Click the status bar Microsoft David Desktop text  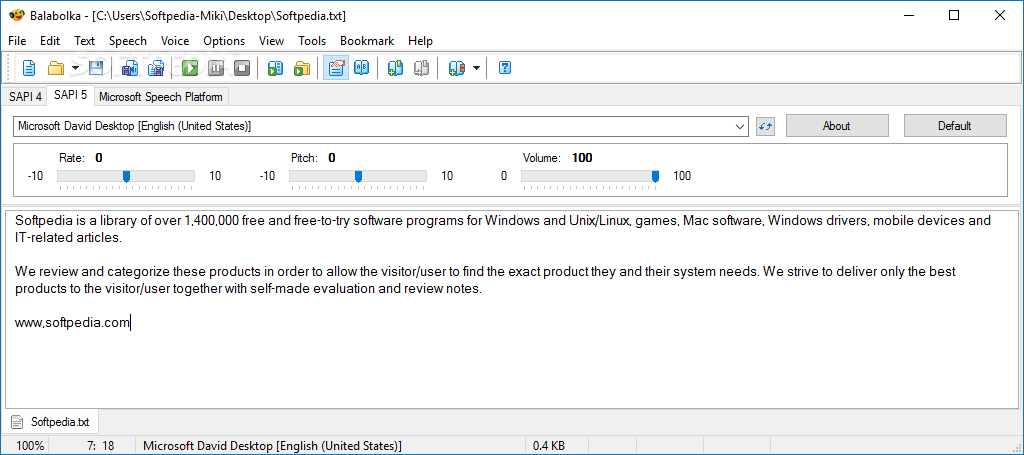pos(272,446)
